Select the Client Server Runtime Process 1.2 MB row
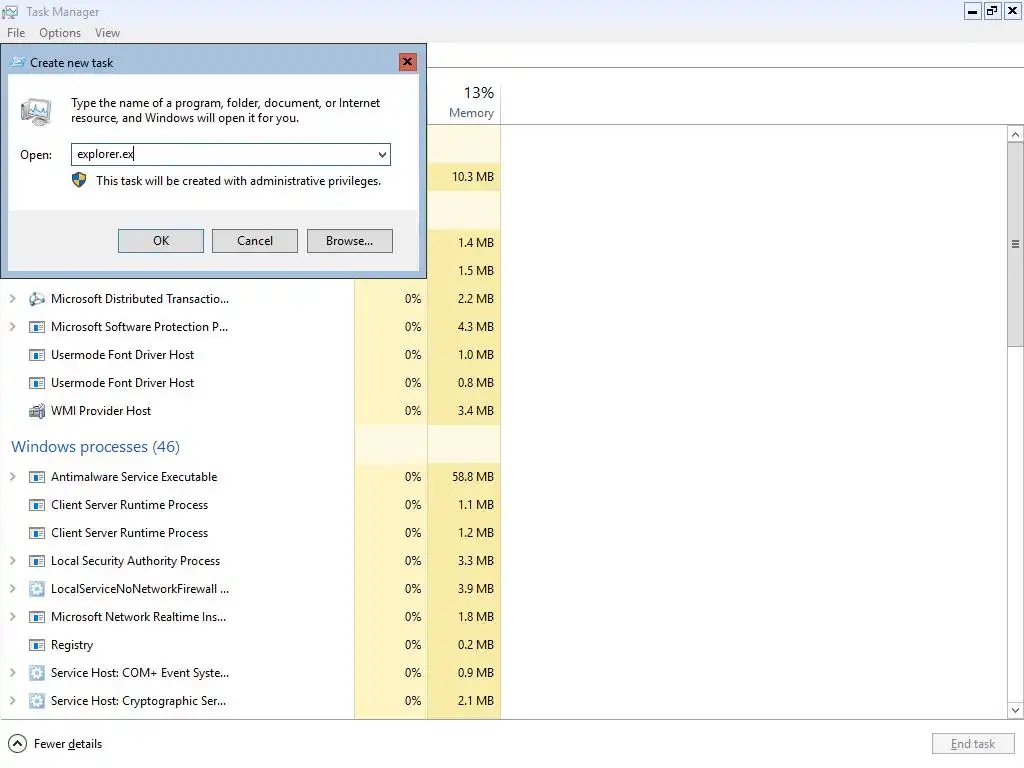This screenshot has height=768, width=1024. [250, 533]
